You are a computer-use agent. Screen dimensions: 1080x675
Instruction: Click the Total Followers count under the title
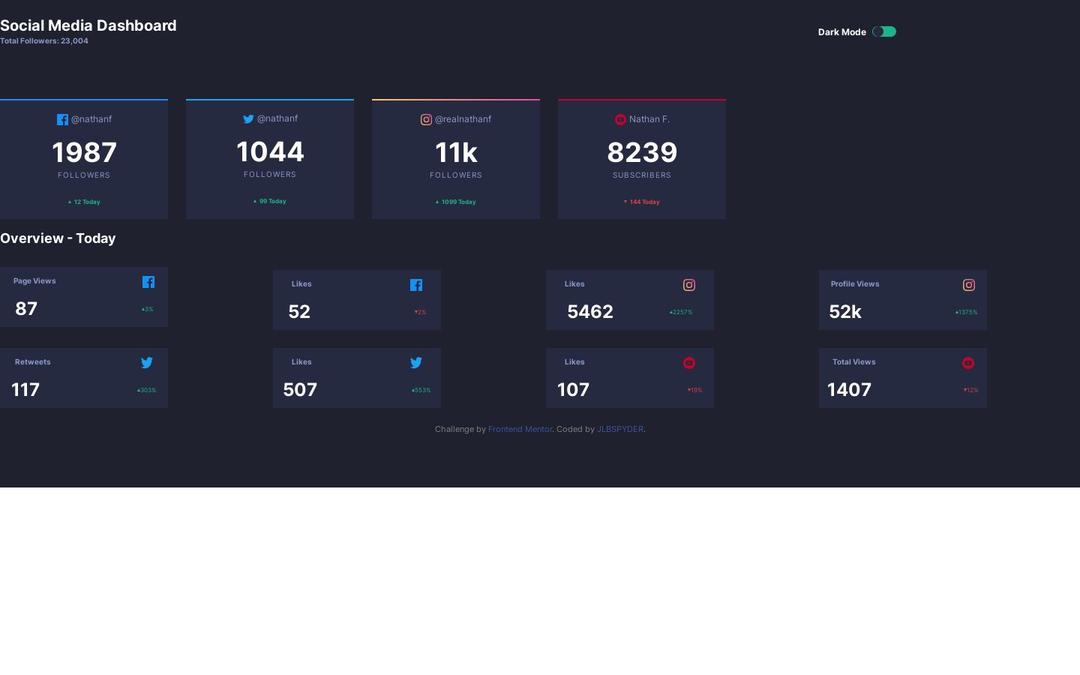[x=45, y=41]
